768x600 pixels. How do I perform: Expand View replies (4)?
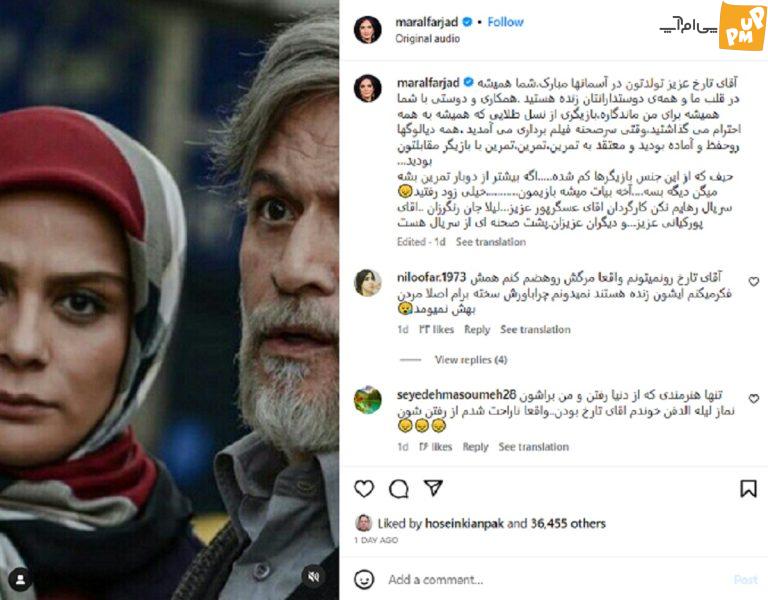[x=471, y=360]
